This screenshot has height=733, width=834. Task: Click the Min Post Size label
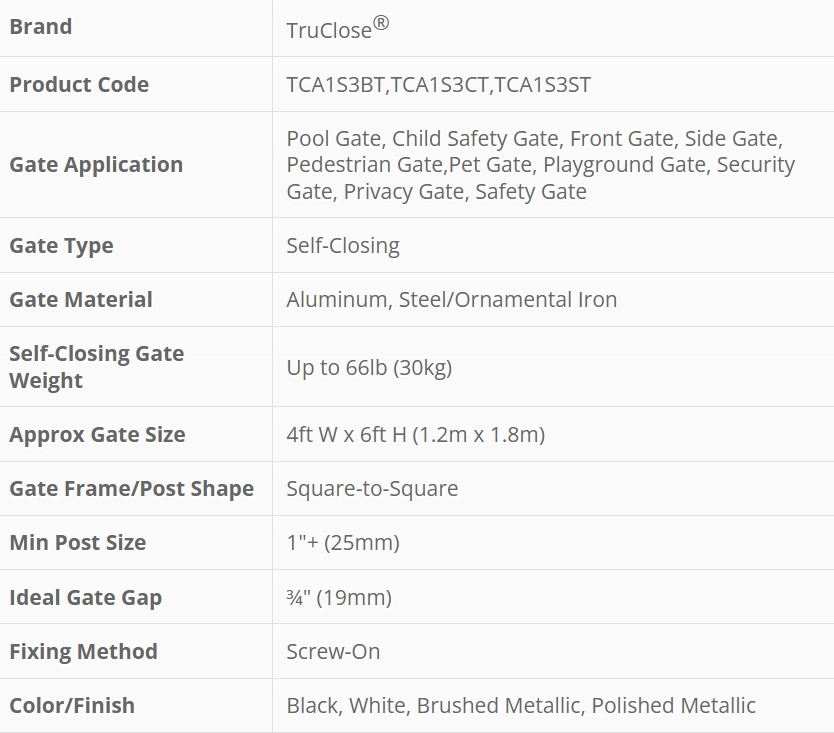pos(78,543)
